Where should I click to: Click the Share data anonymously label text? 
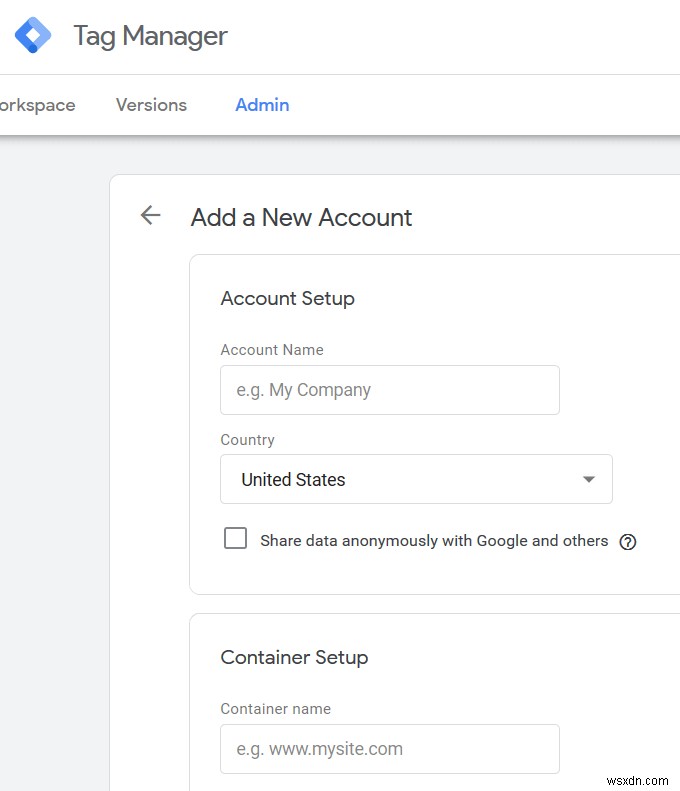tap(434, 541)
